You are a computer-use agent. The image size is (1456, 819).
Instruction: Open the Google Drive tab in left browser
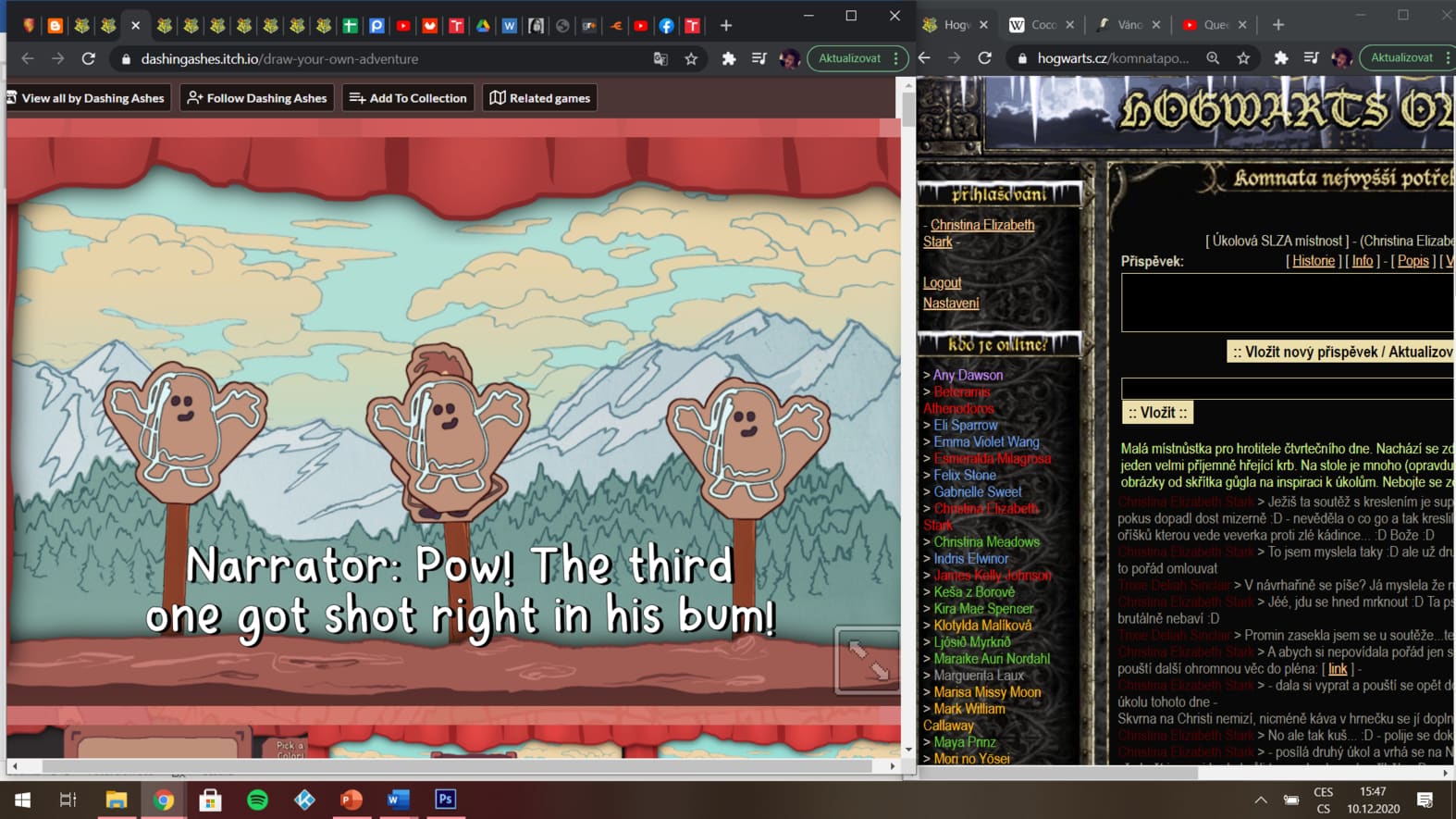483,26
